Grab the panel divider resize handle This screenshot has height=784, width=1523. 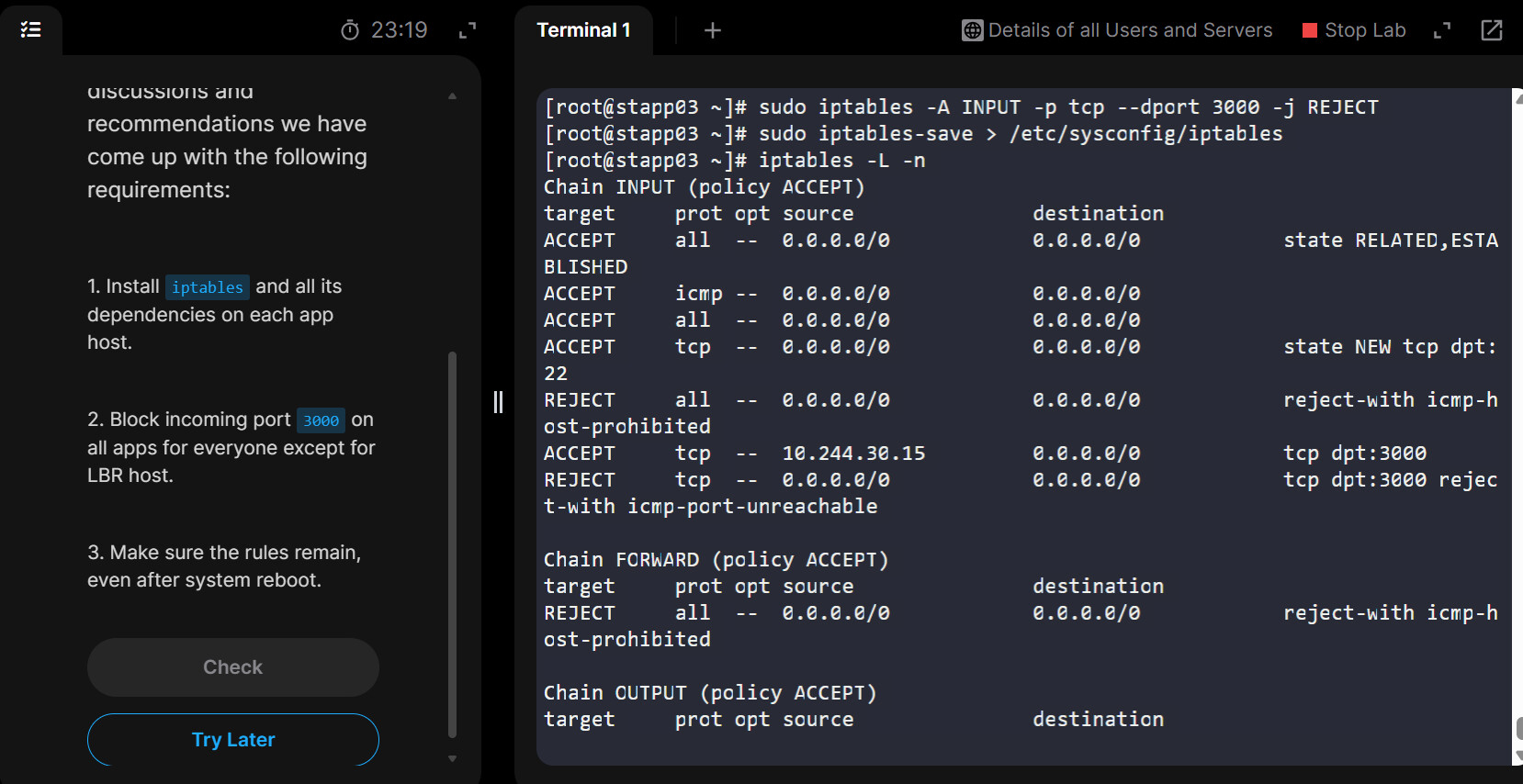[x=498, y=401]
